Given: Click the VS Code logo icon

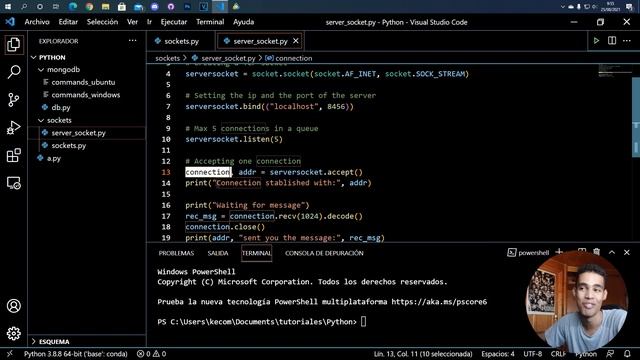Looking at the screenshot, I should coord(10,22).
